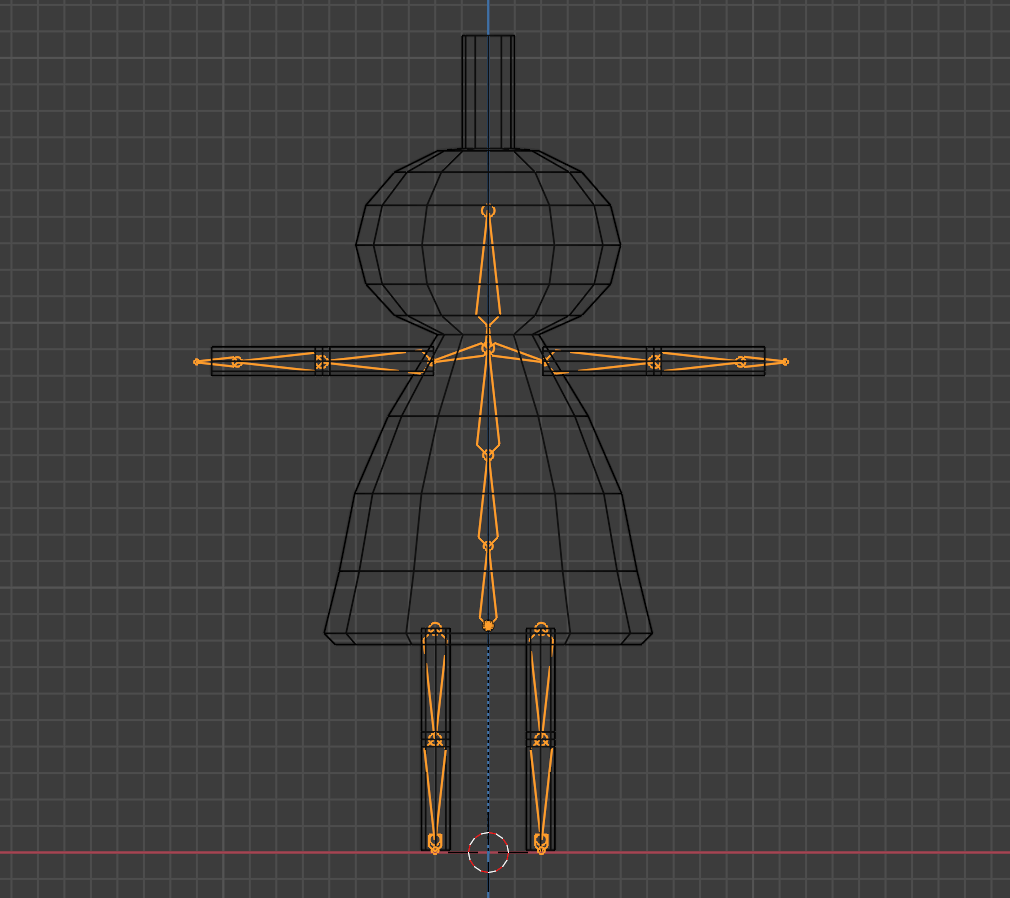Select the middle spine bone
This screenshot has width=1010, height=898.
[488, 501]
